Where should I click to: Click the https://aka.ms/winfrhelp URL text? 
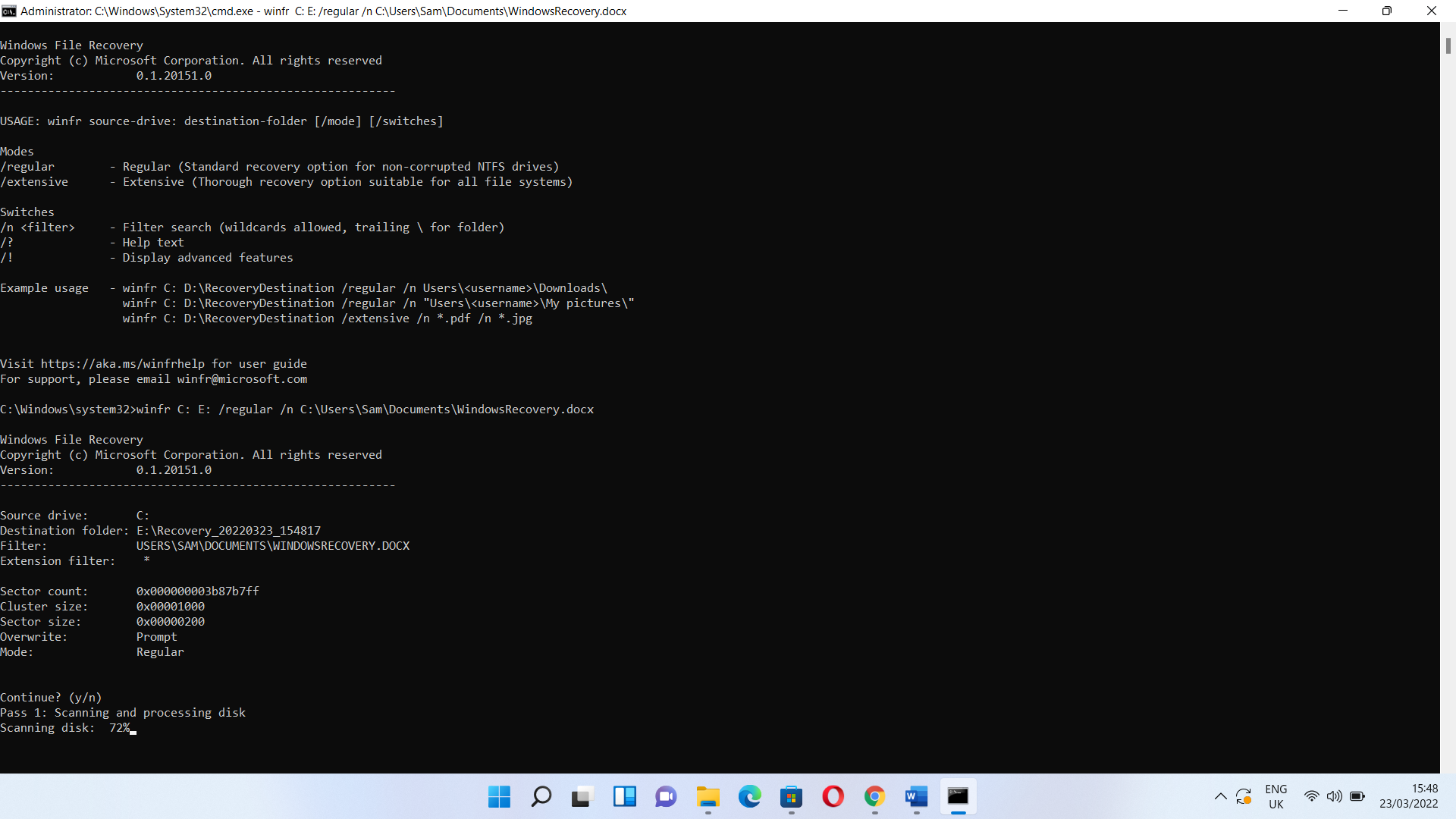[x=123, y=364]
